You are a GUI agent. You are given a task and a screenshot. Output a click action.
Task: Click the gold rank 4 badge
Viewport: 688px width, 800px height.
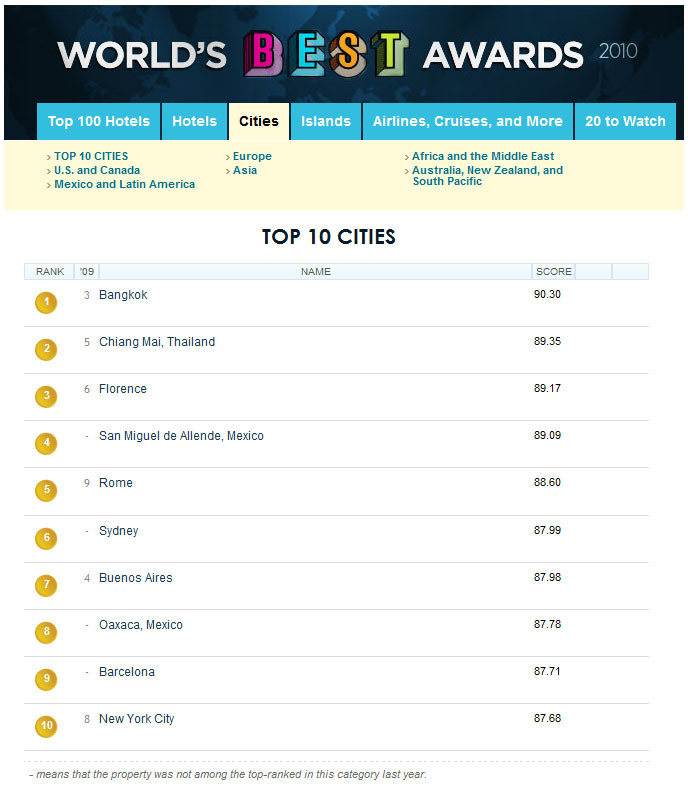click(x=46, y=443)
